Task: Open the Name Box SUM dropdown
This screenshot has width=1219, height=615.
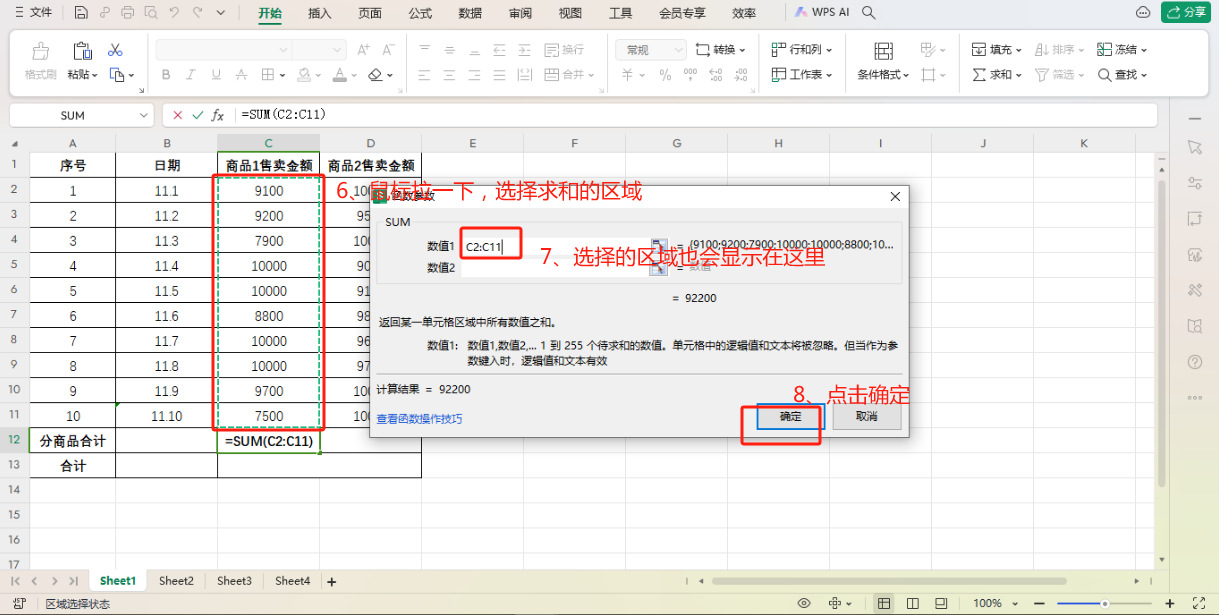Action: [144, 115]
